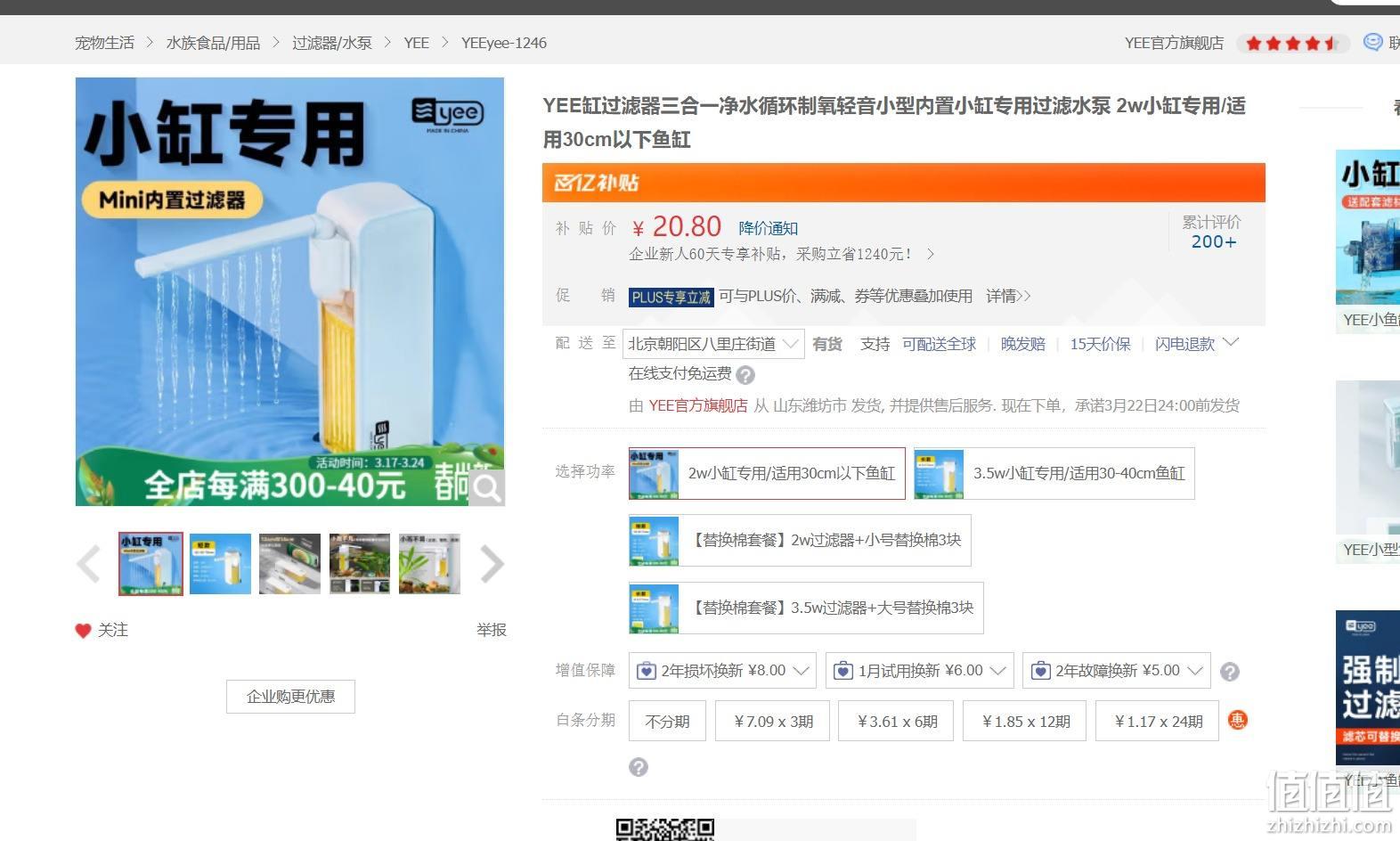Expand promotion 详情>> link
This screenshot has width=1400, height=841.
click(1008, 296)
